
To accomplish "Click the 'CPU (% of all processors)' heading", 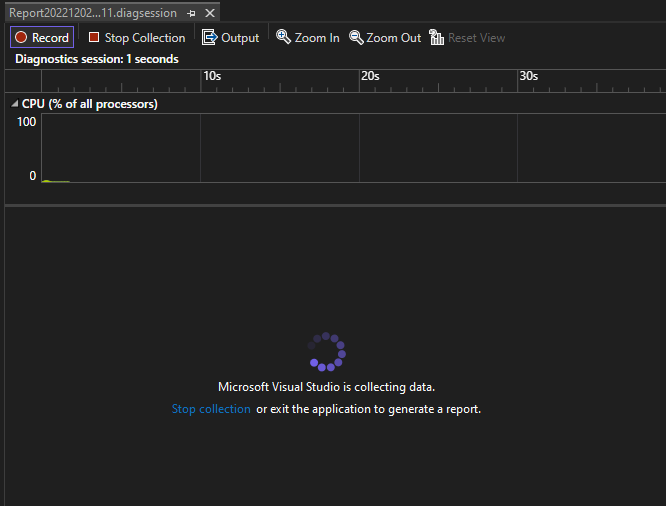I will point(90,104).
